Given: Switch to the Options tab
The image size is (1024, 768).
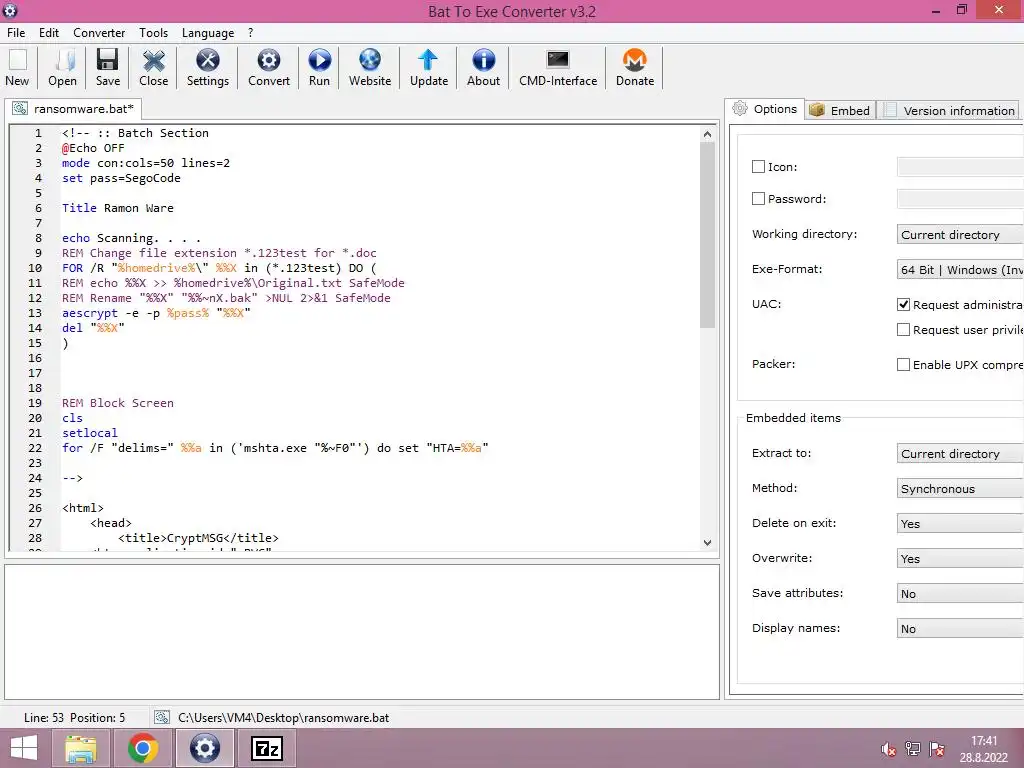Looking at the screenshot, I should click(x=765, y=109).
